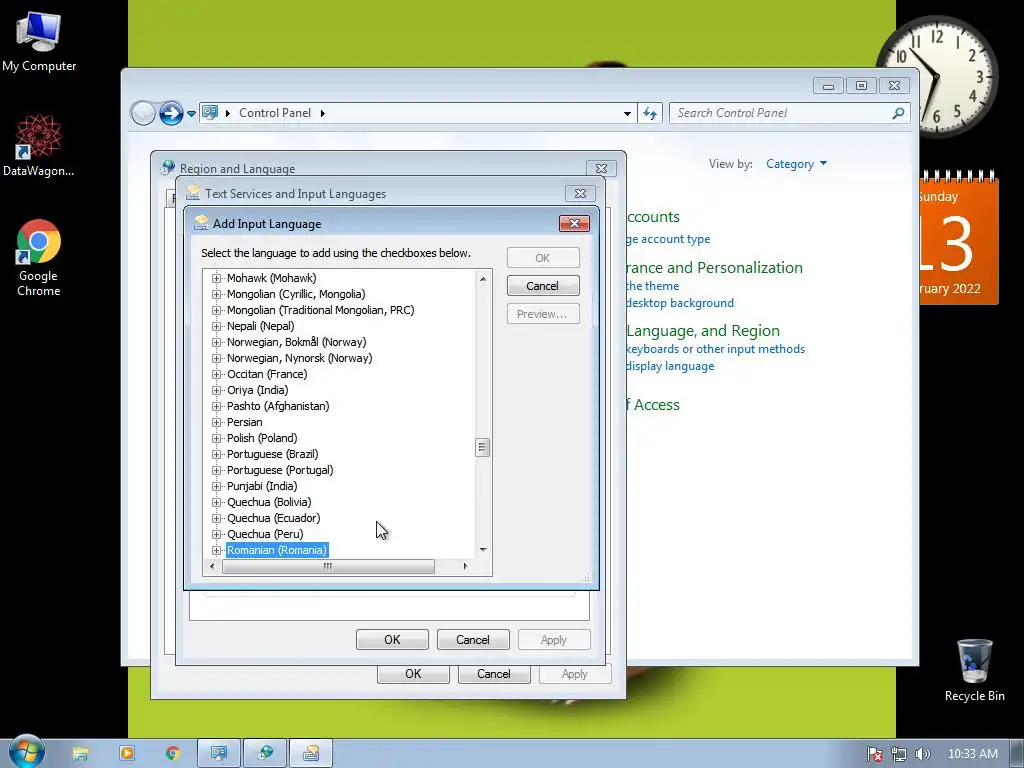Select Mongolian (Traditional Mongolian, PRC) row
Screen dimensions: 1024x768
tap(320, 310)
